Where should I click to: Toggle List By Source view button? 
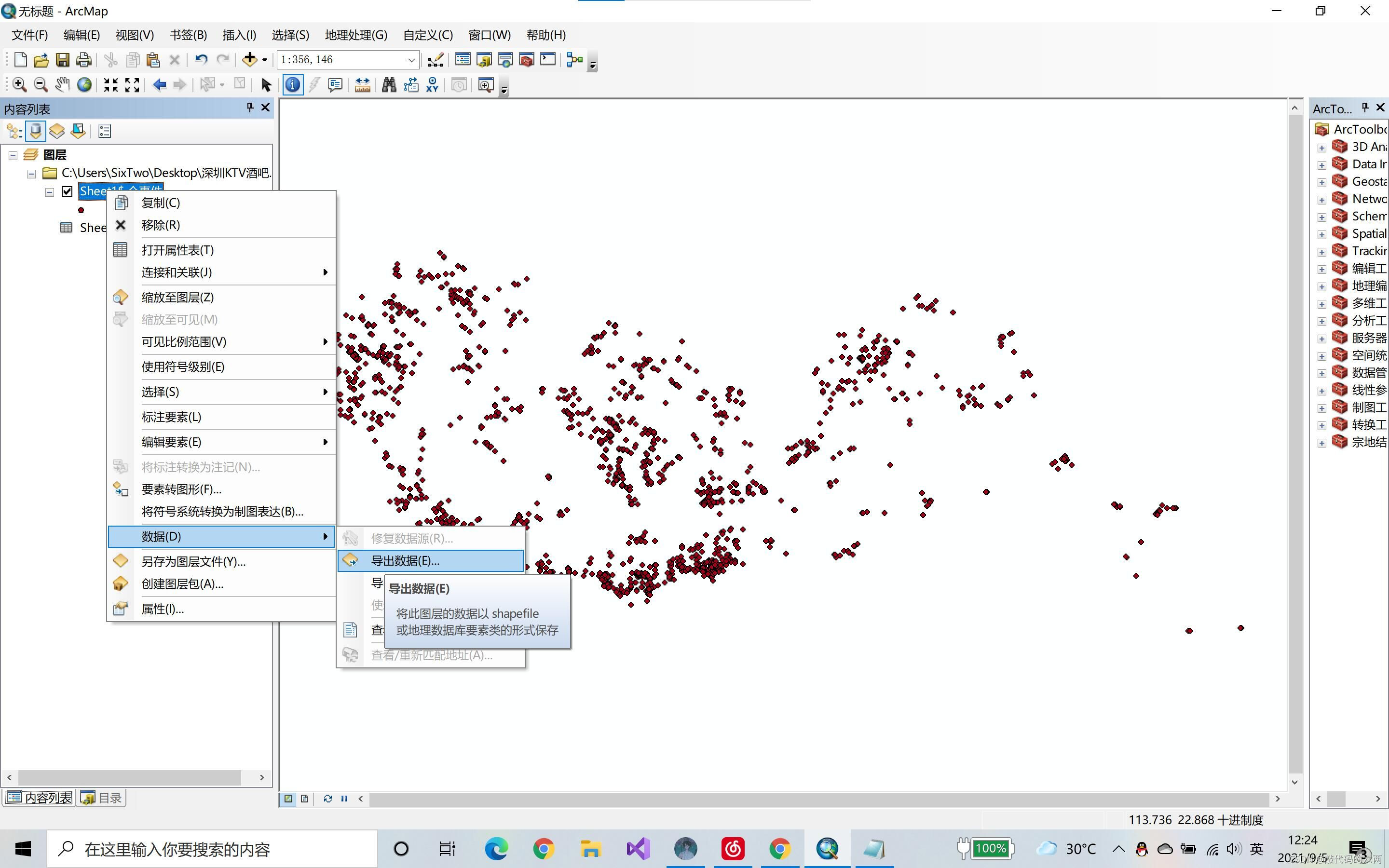pos(36,132)
